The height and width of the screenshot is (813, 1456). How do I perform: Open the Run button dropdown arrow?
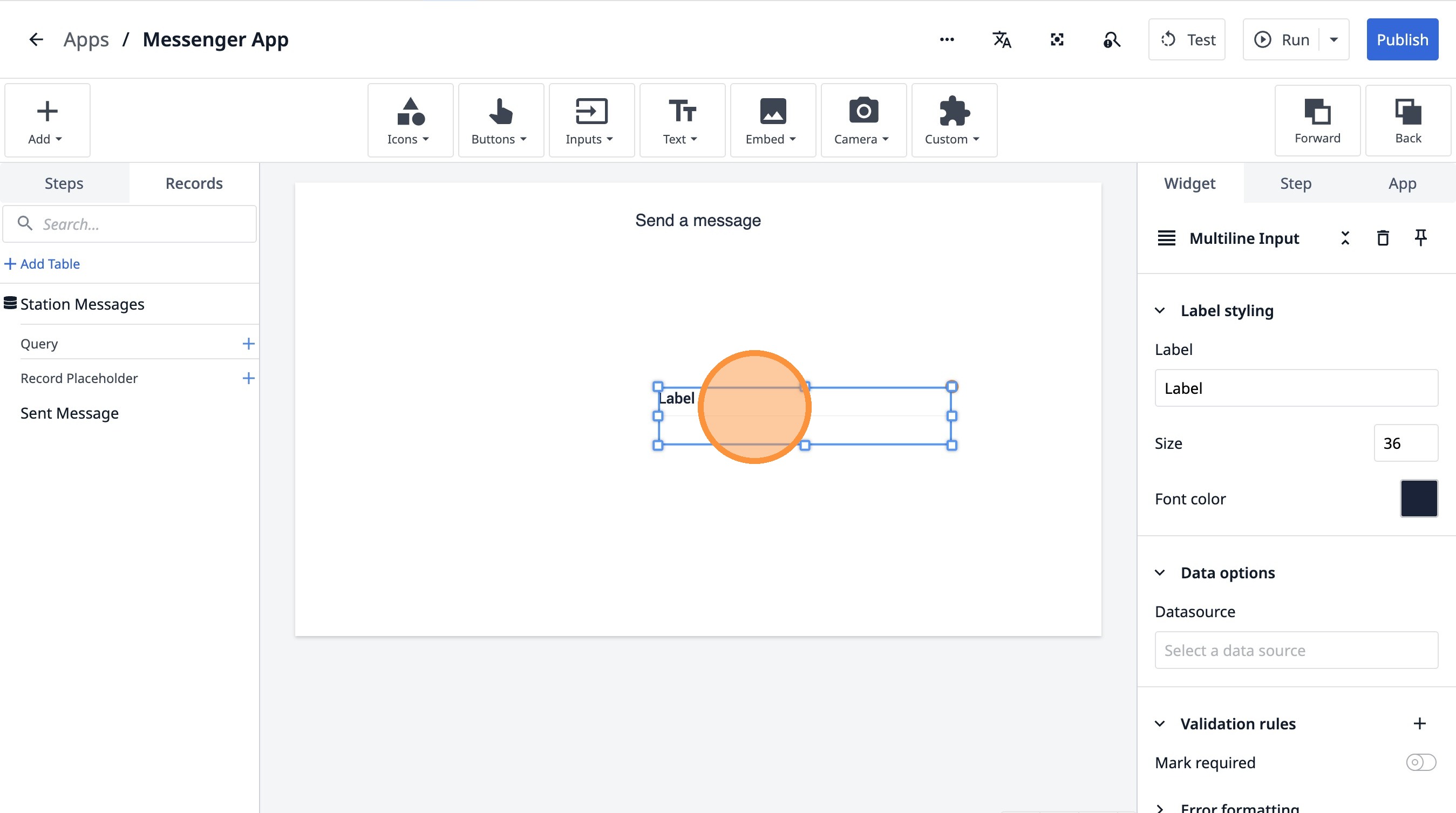(x=1334, y=39)
